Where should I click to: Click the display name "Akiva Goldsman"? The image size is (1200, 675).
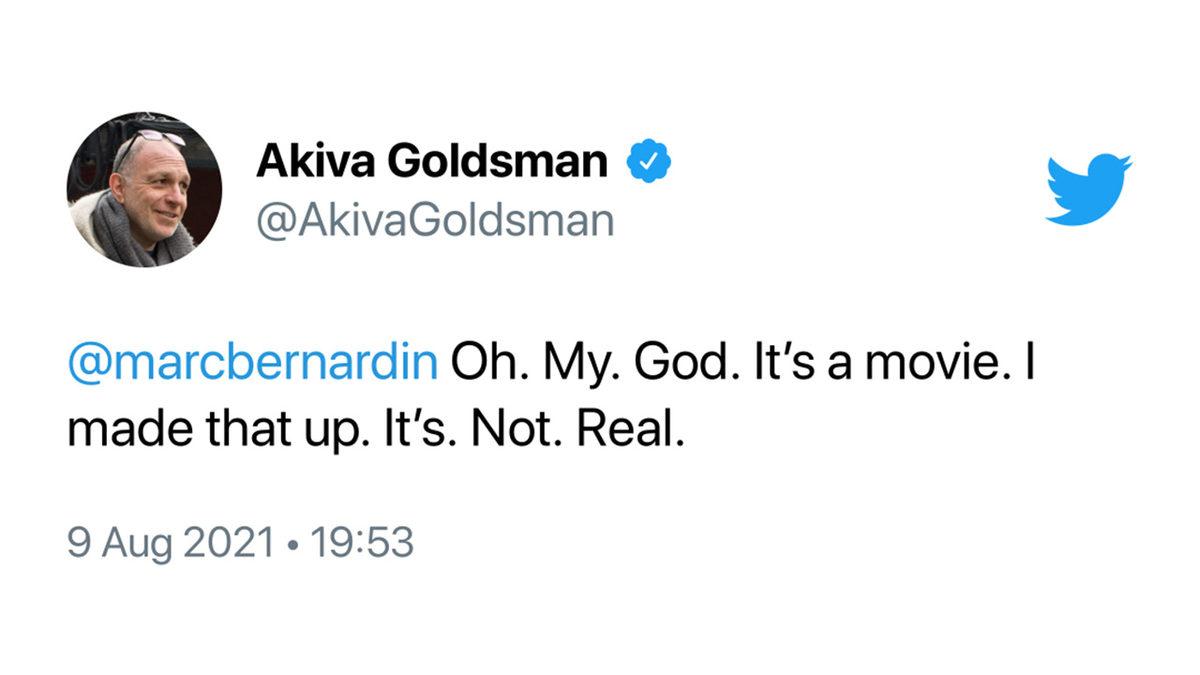coord(432,160)
